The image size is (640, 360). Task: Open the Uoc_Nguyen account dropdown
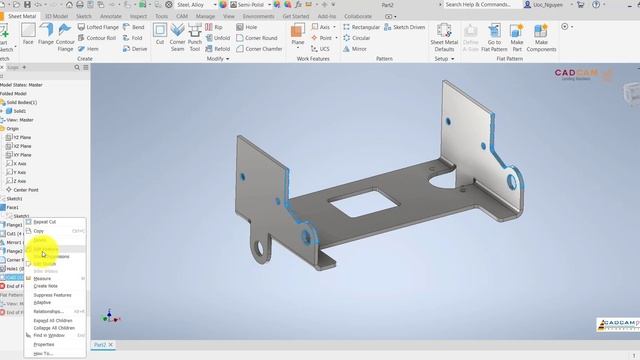(571, 4)
